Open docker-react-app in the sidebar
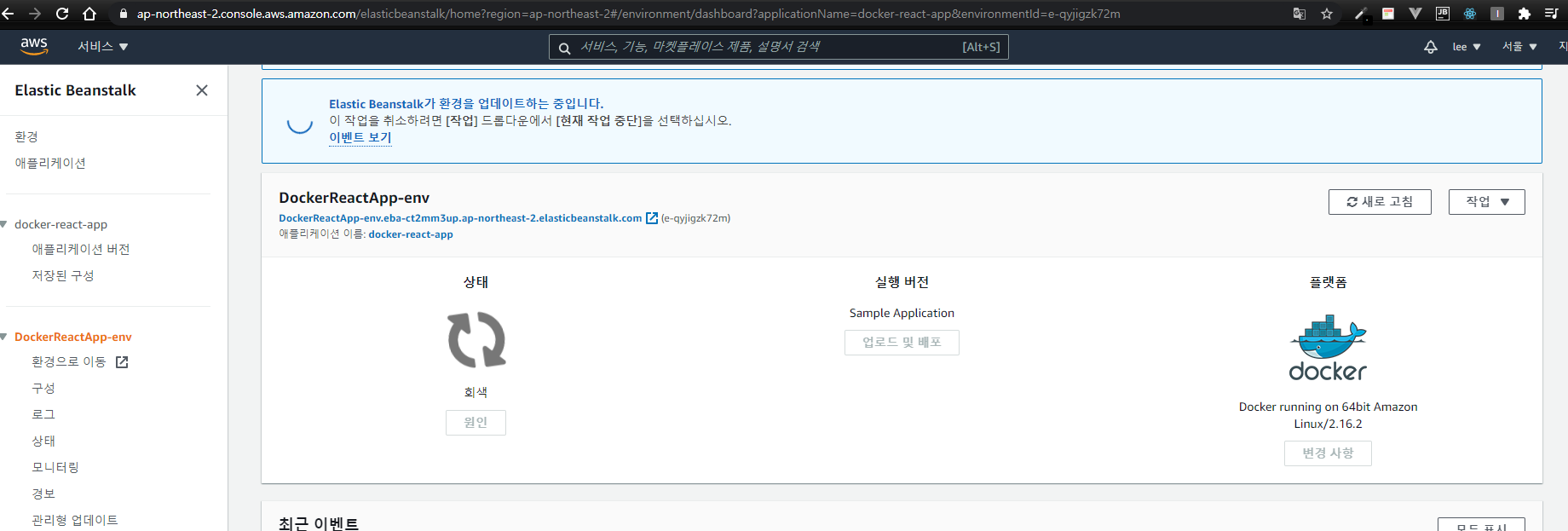This screenshot has width=1568, height=531. (61, 224)
